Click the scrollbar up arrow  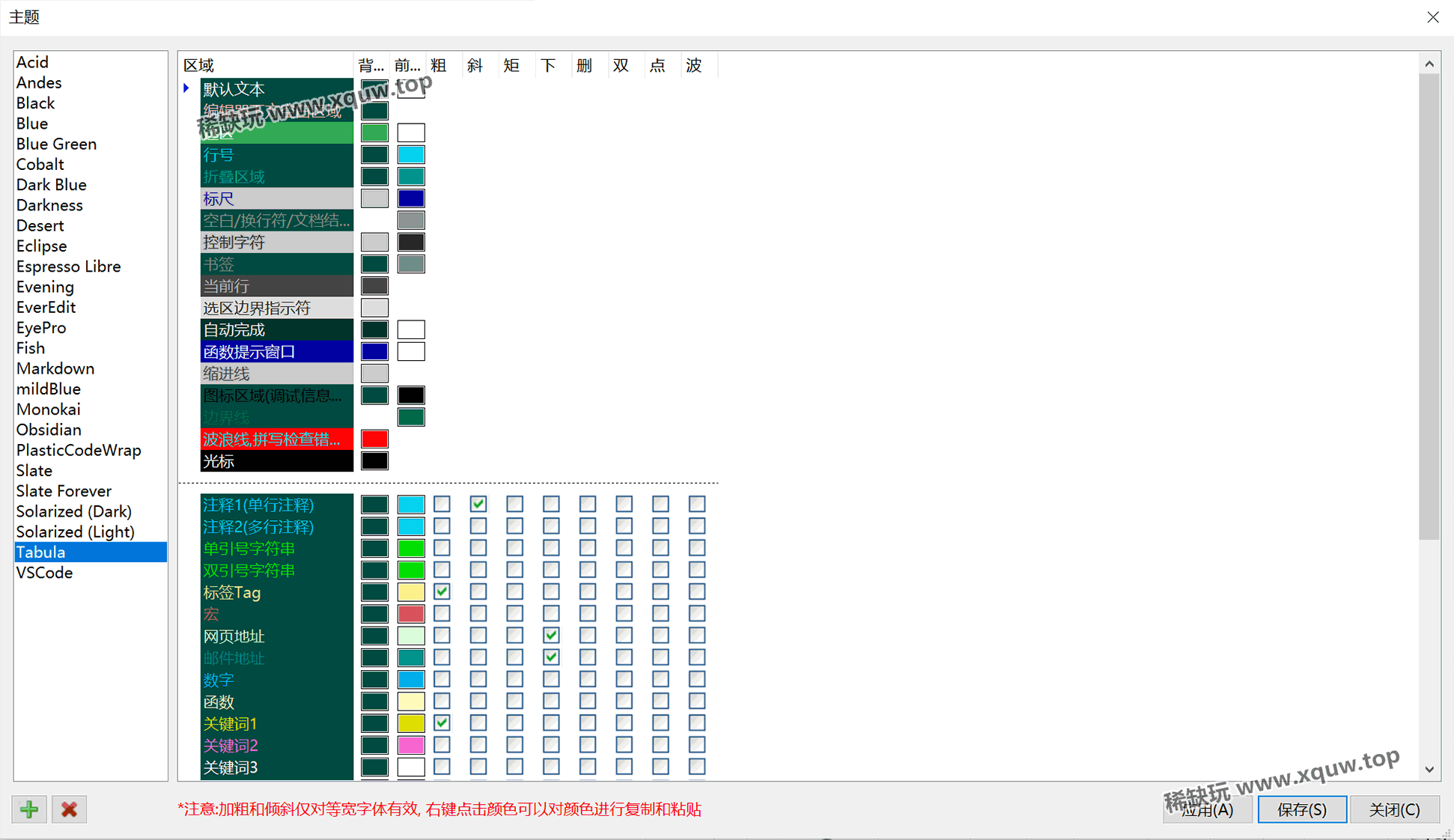click(x=1429, y=64)
